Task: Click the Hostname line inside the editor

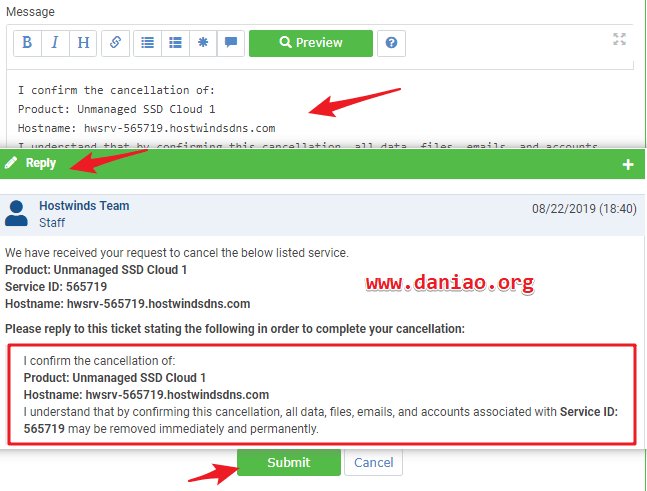Action: [146, 128]
